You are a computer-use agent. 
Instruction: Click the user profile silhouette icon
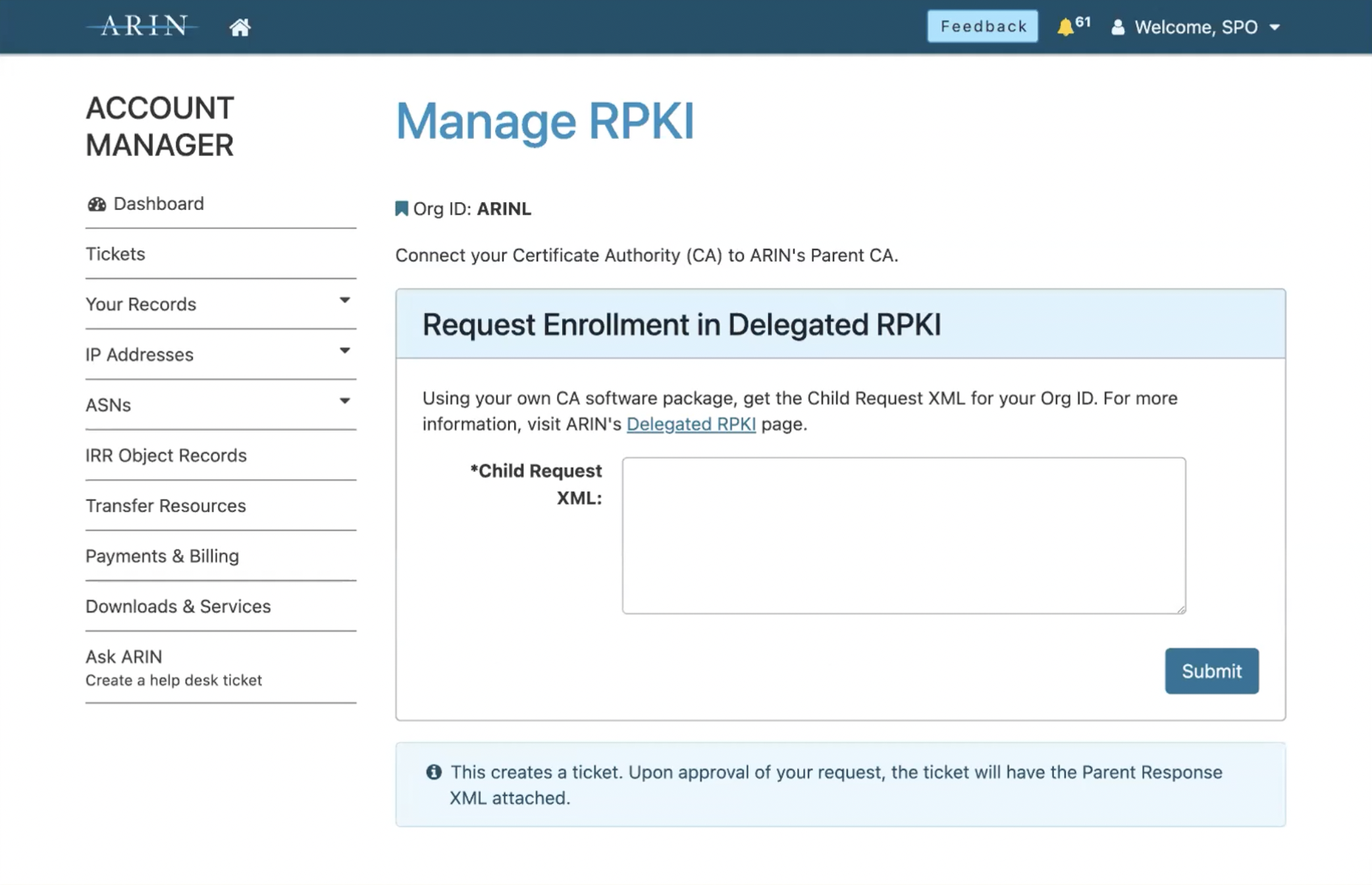point(1117,27)
